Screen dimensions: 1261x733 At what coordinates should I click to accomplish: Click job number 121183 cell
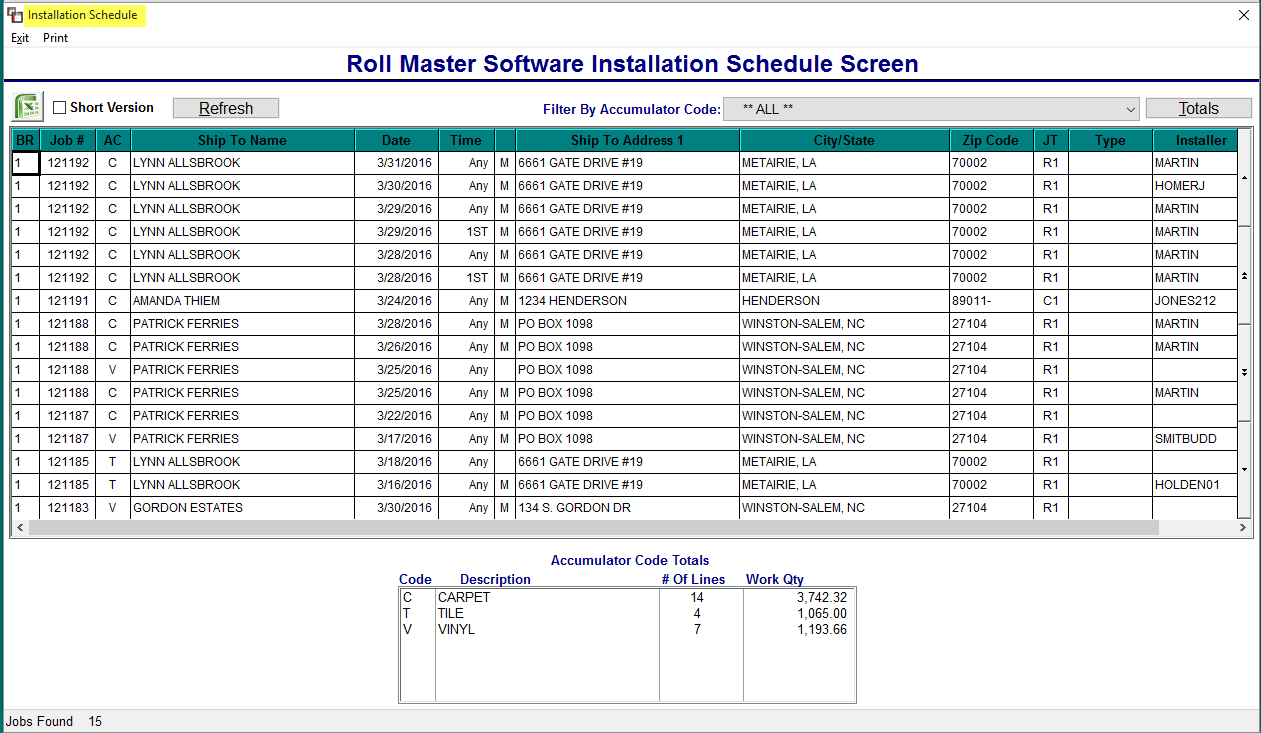click(67, 508)
